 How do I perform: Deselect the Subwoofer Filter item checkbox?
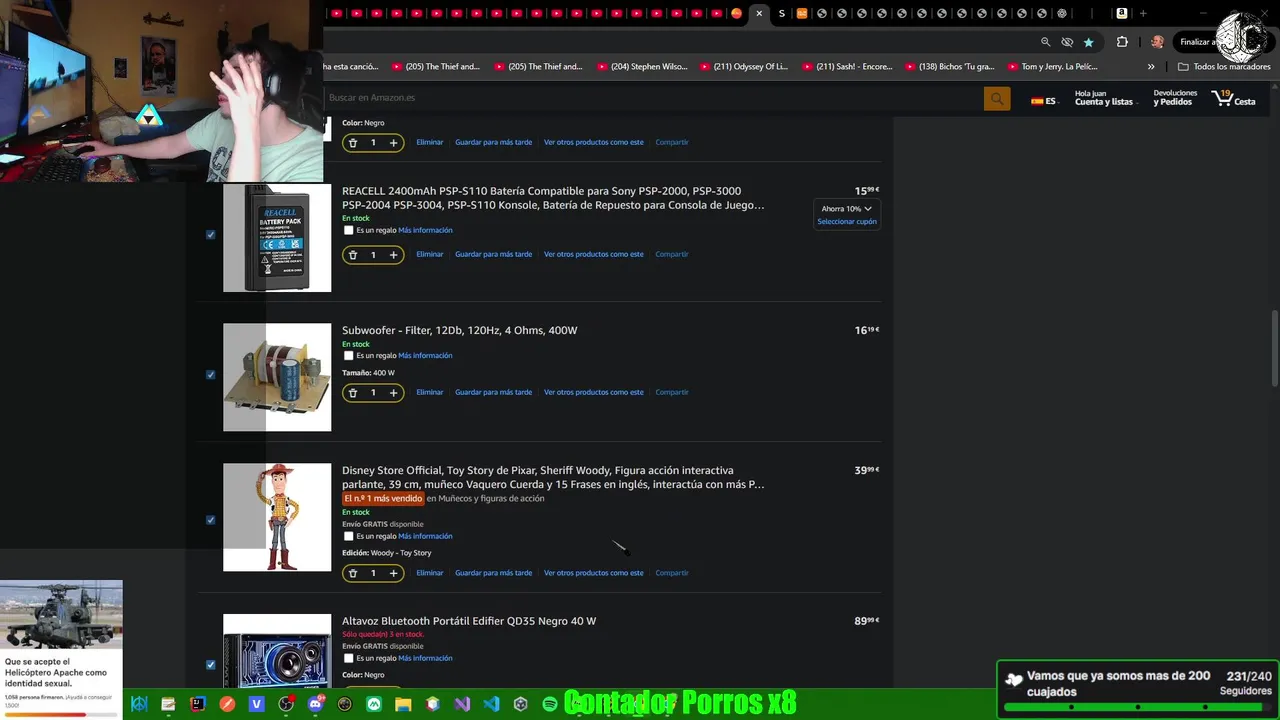[210, 375]
